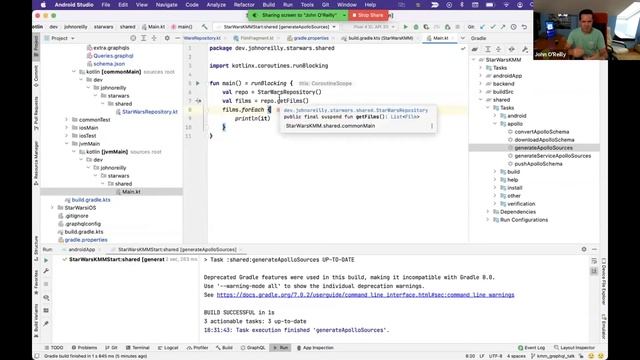The image size is (640, 360).
Task: Open the Terminal tool window tab
Action: point(138,348)
